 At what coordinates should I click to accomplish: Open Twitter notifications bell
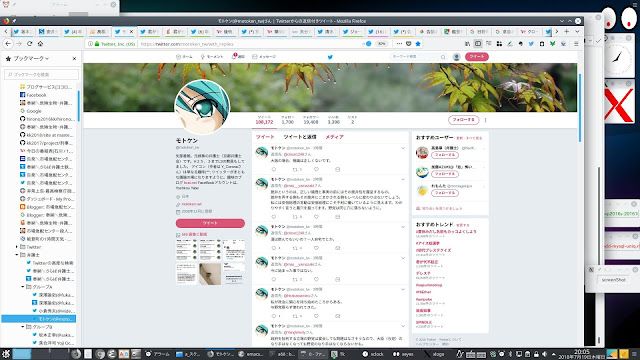(x=238, y=57)
